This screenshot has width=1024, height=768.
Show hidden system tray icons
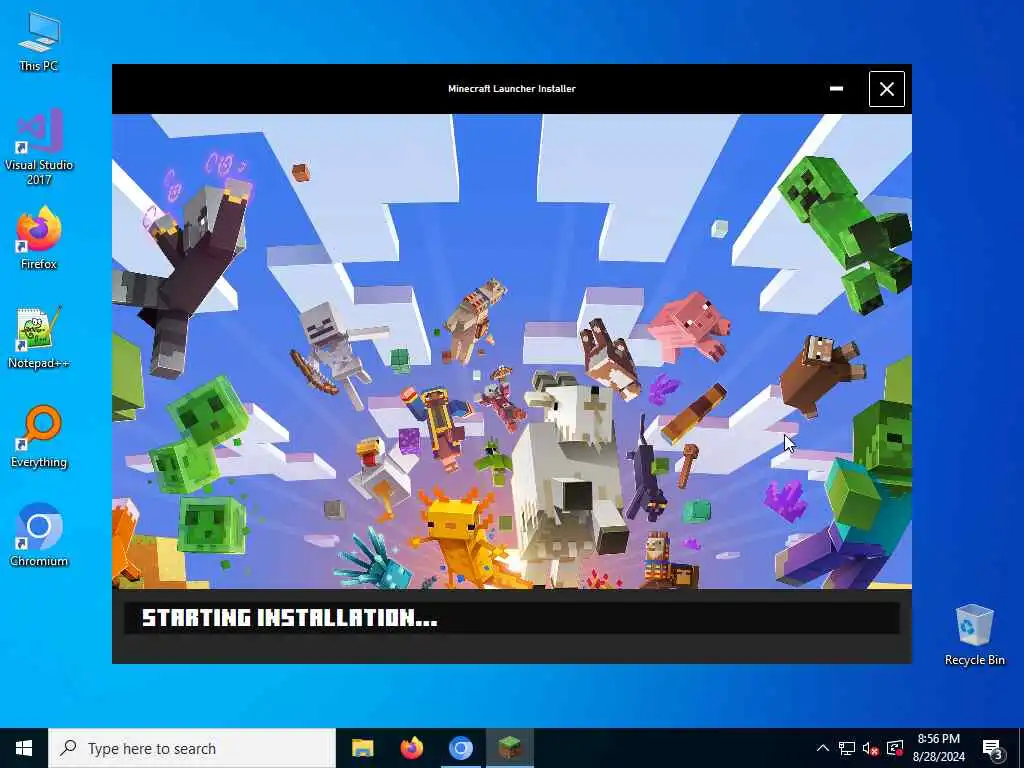pyautogui.click(x=823, y=748)
